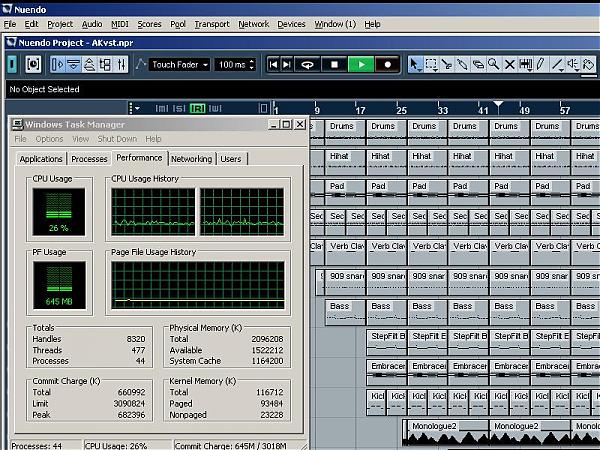
Task: Select the Mute (X) tool
Action: pyautogui.click(x=509, y=64)
